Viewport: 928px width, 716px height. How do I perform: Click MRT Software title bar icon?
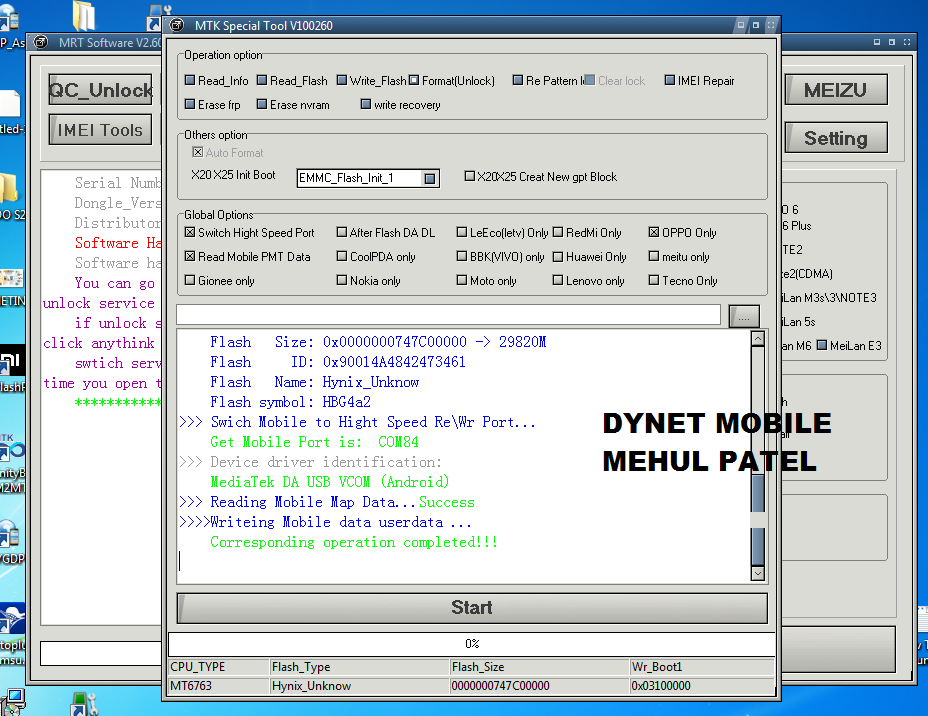pos(40,42)
